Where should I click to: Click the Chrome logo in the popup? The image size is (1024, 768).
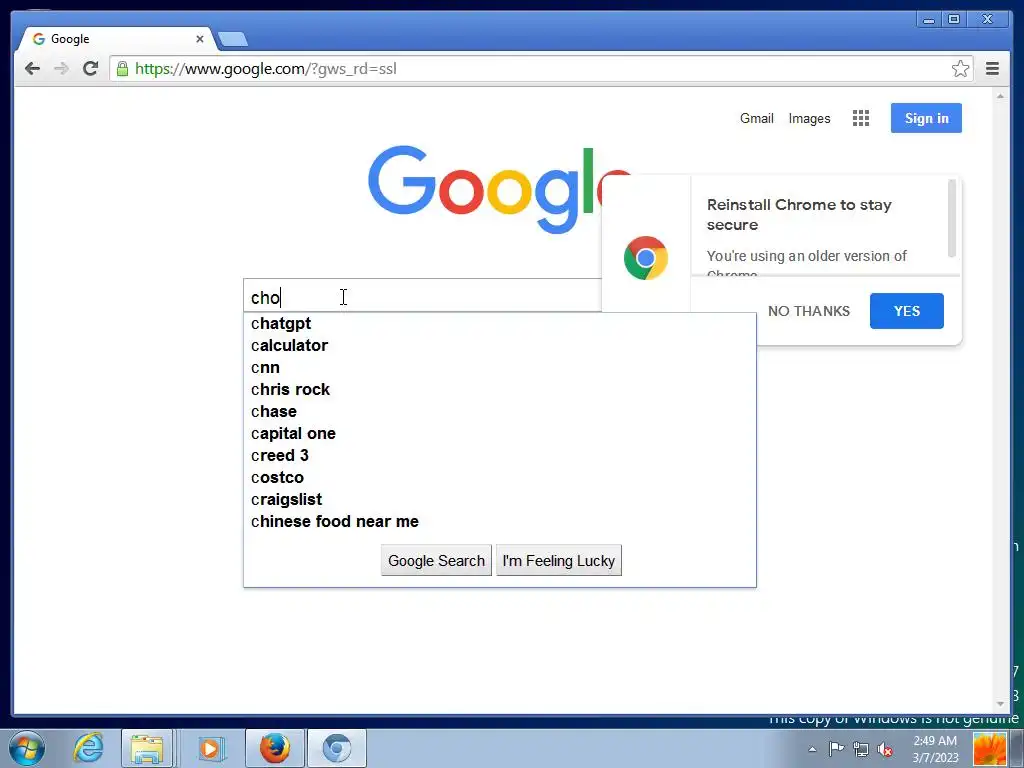coord(645,258)
